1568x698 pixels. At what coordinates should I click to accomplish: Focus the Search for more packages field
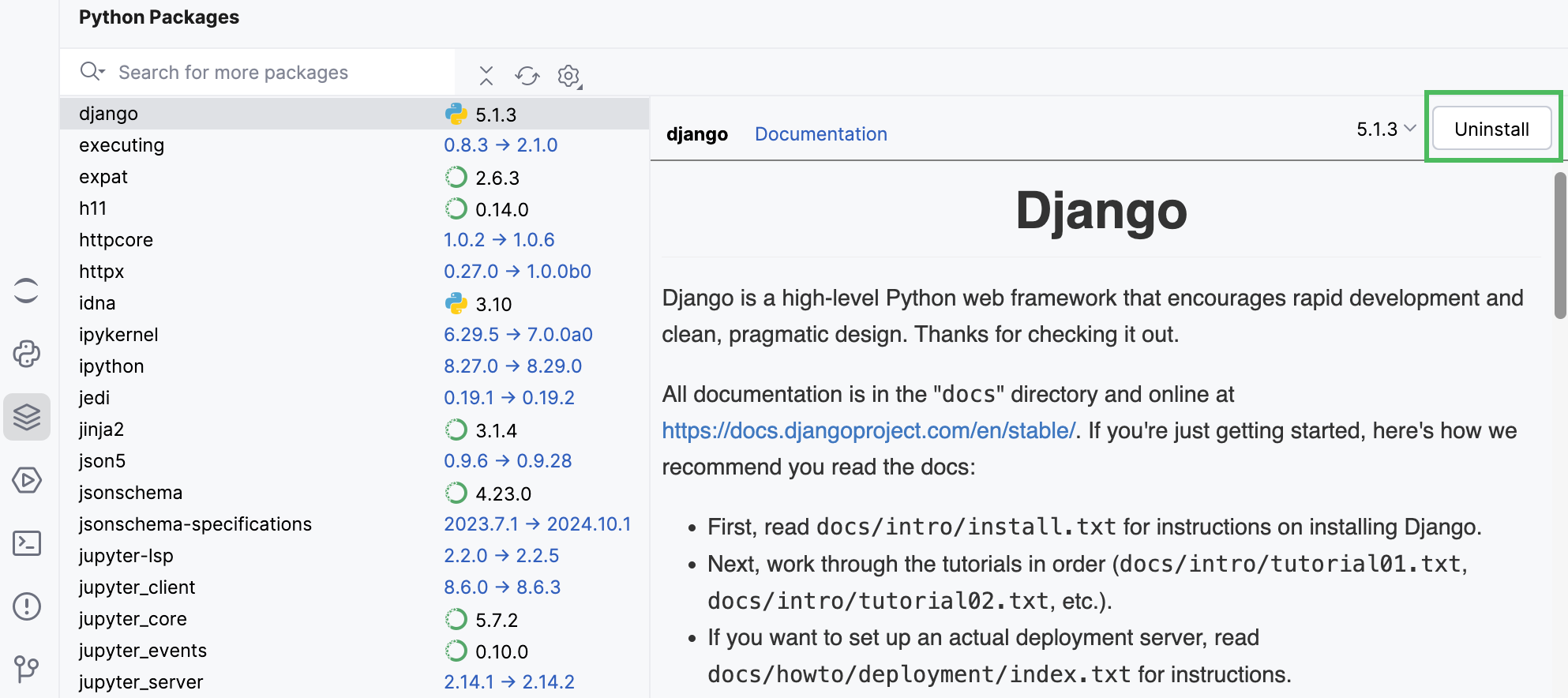click(276, 73)
